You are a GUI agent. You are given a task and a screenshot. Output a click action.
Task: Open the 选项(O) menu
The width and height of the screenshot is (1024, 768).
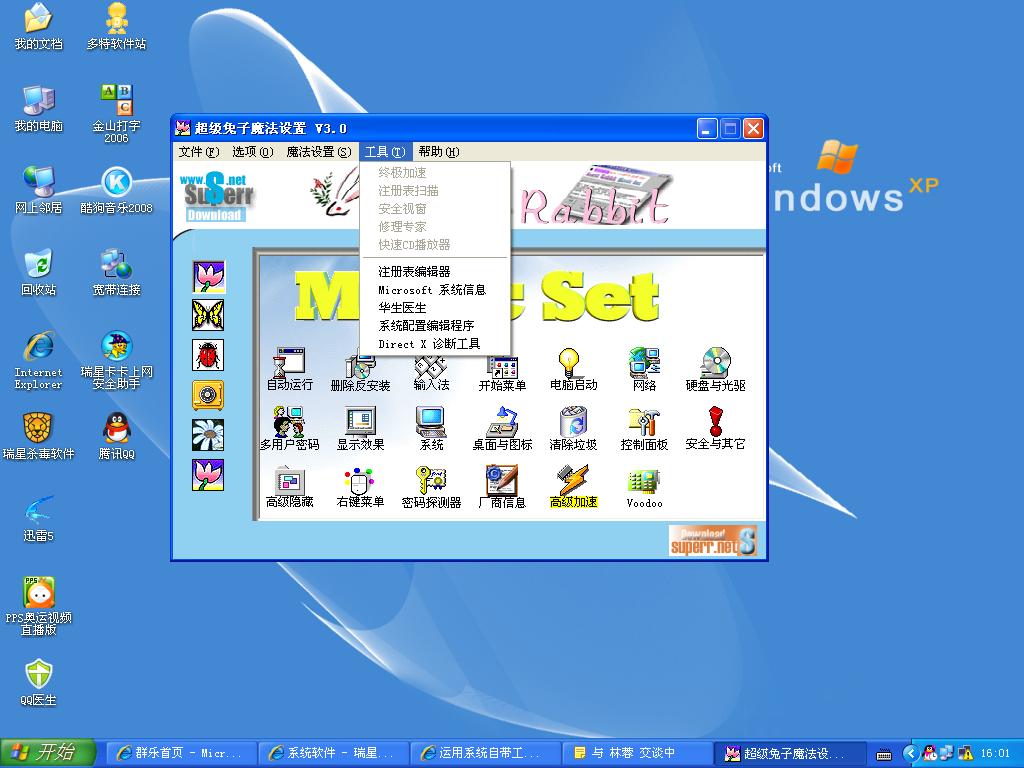[x=253, y=152]
